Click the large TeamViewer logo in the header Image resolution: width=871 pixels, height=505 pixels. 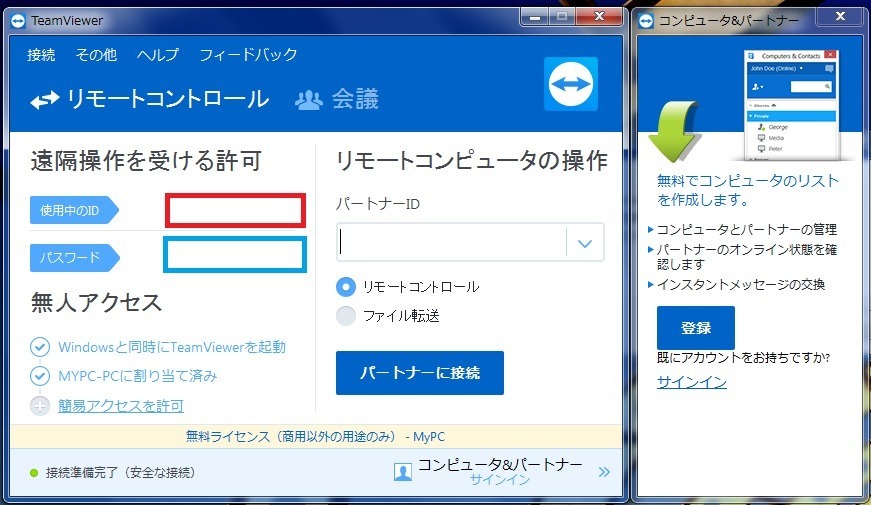click(570, 84)
